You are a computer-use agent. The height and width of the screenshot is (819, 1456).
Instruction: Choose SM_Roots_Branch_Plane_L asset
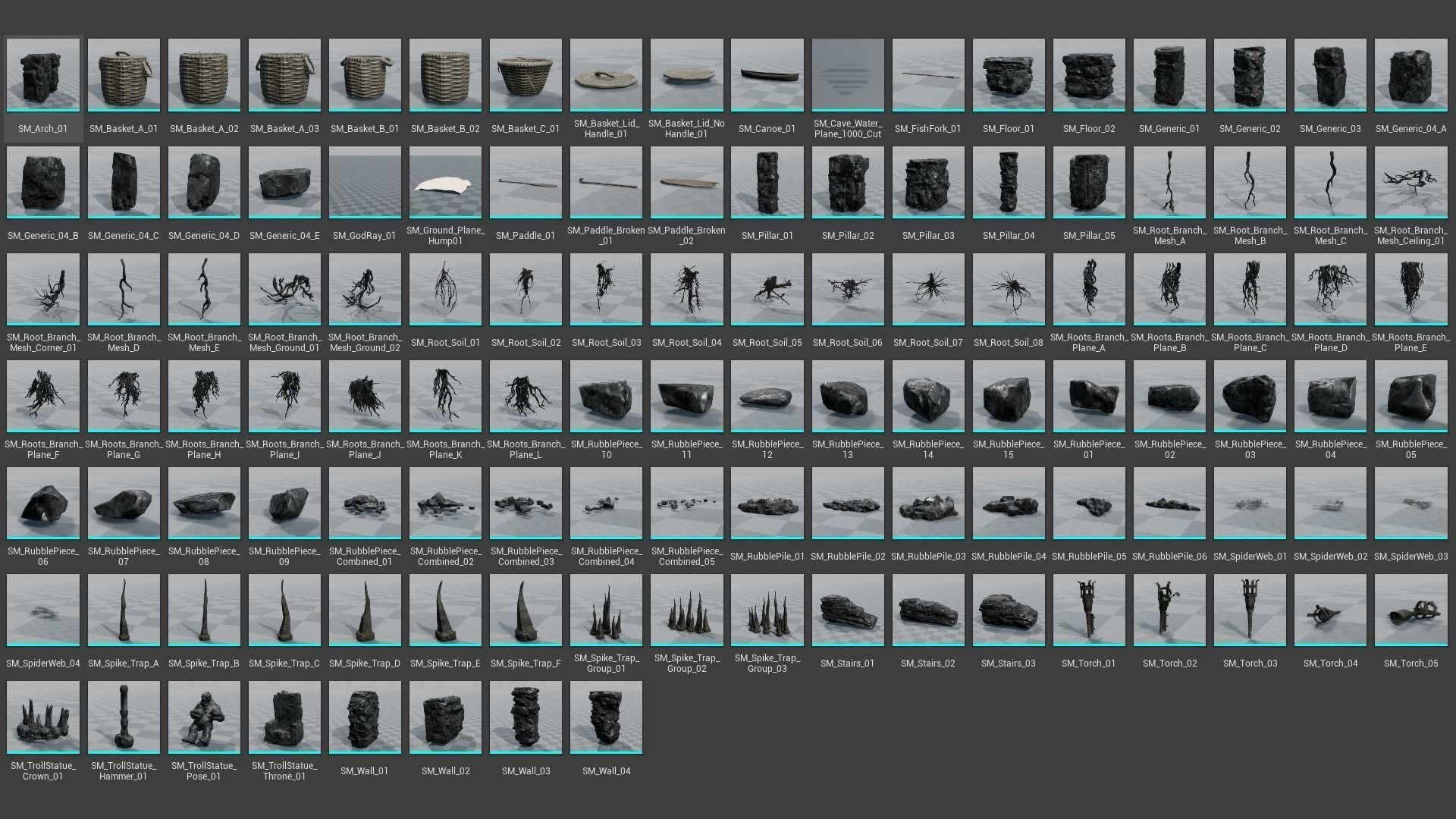tap(526, 396)
